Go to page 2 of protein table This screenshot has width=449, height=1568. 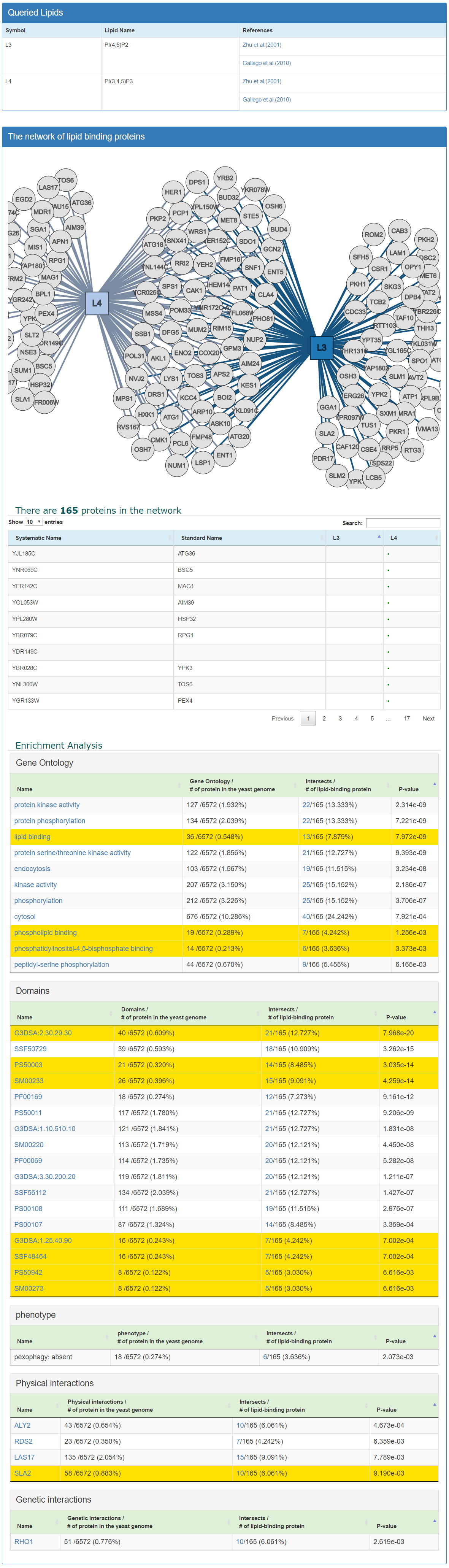[324, 718]
